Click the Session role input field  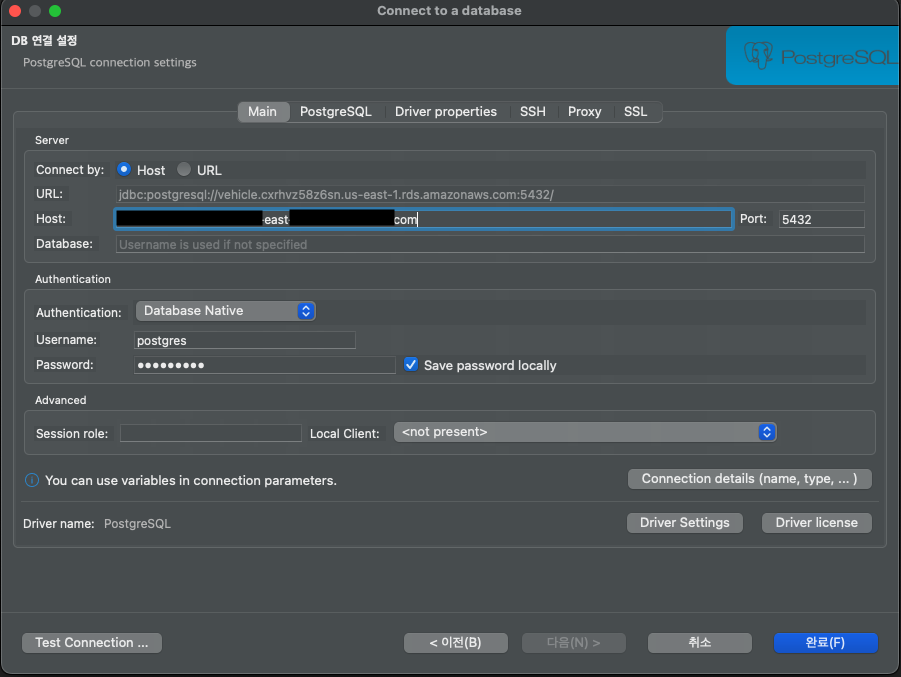211,433
